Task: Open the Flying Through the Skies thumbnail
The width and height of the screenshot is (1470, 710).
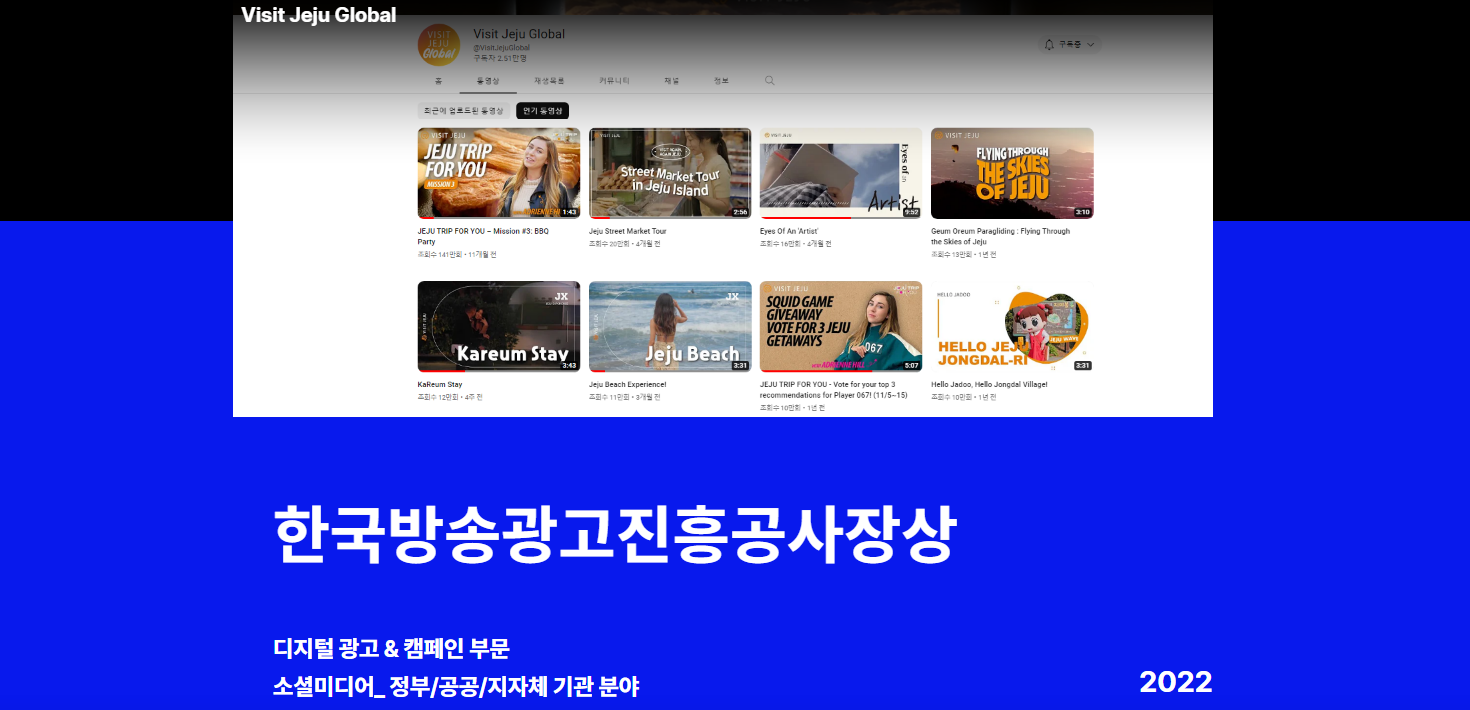Action: tap(1012, 173)
